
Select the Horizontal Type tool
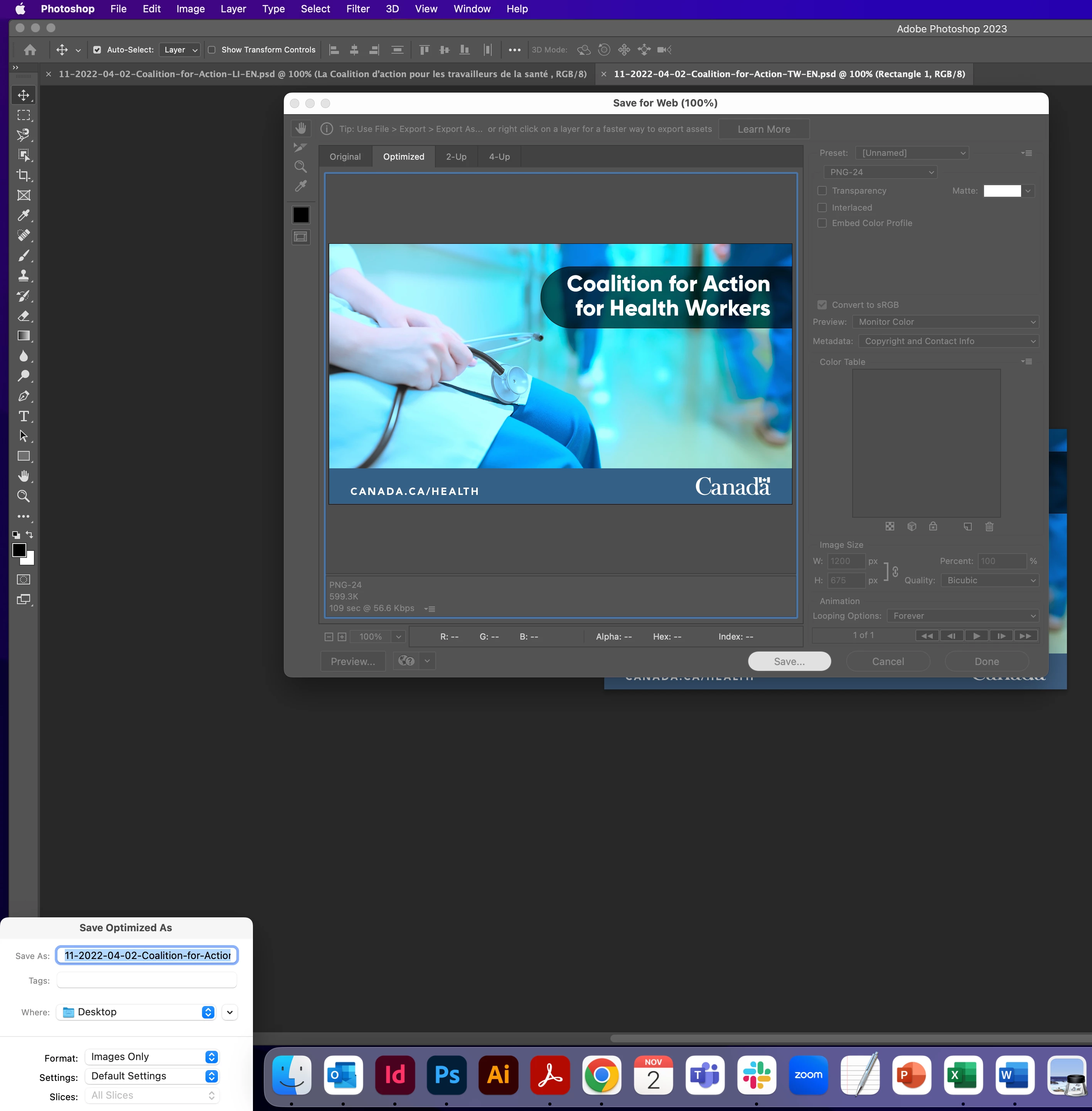tap(24, 416)
